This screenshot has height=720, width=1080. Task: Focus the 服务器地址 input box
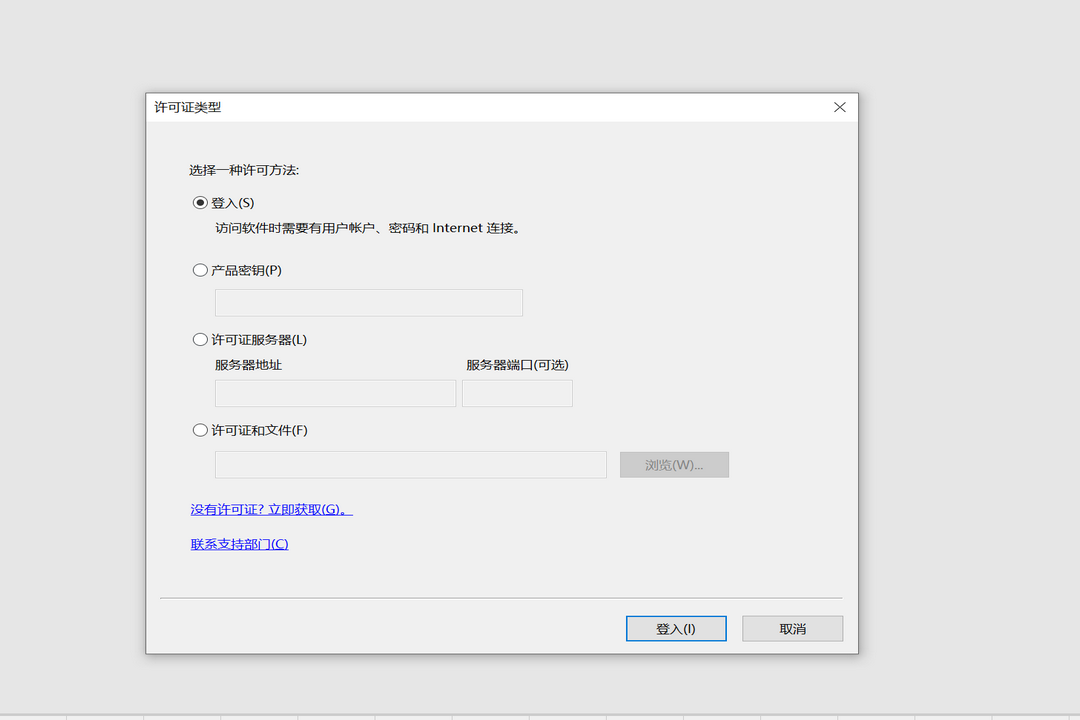(335, 393)
